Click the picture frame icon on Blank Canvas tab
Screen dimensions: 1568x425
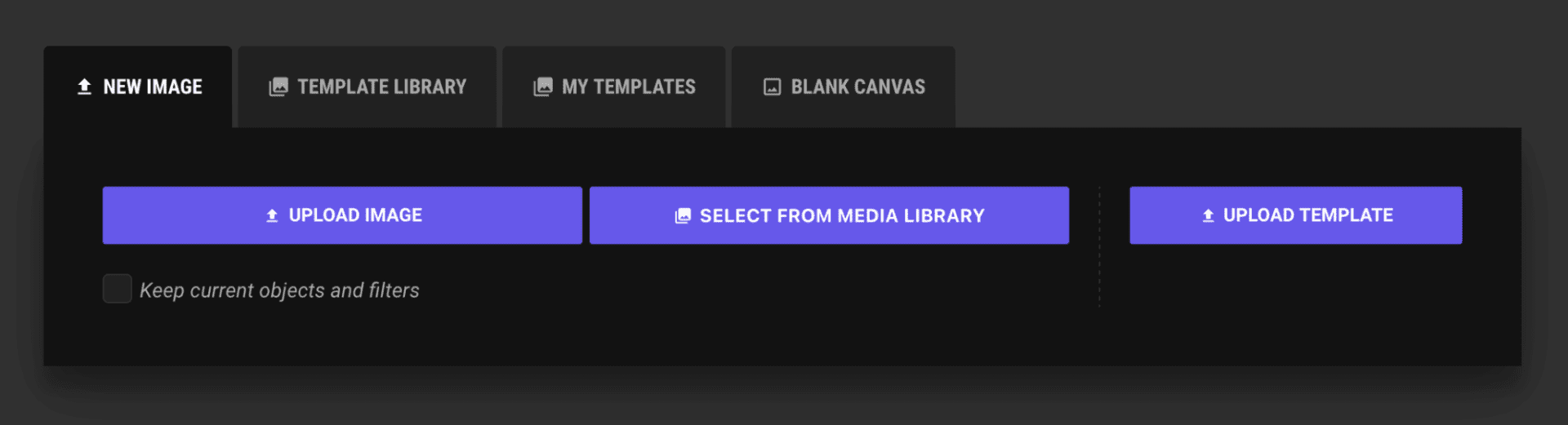(x=772, y=86)
